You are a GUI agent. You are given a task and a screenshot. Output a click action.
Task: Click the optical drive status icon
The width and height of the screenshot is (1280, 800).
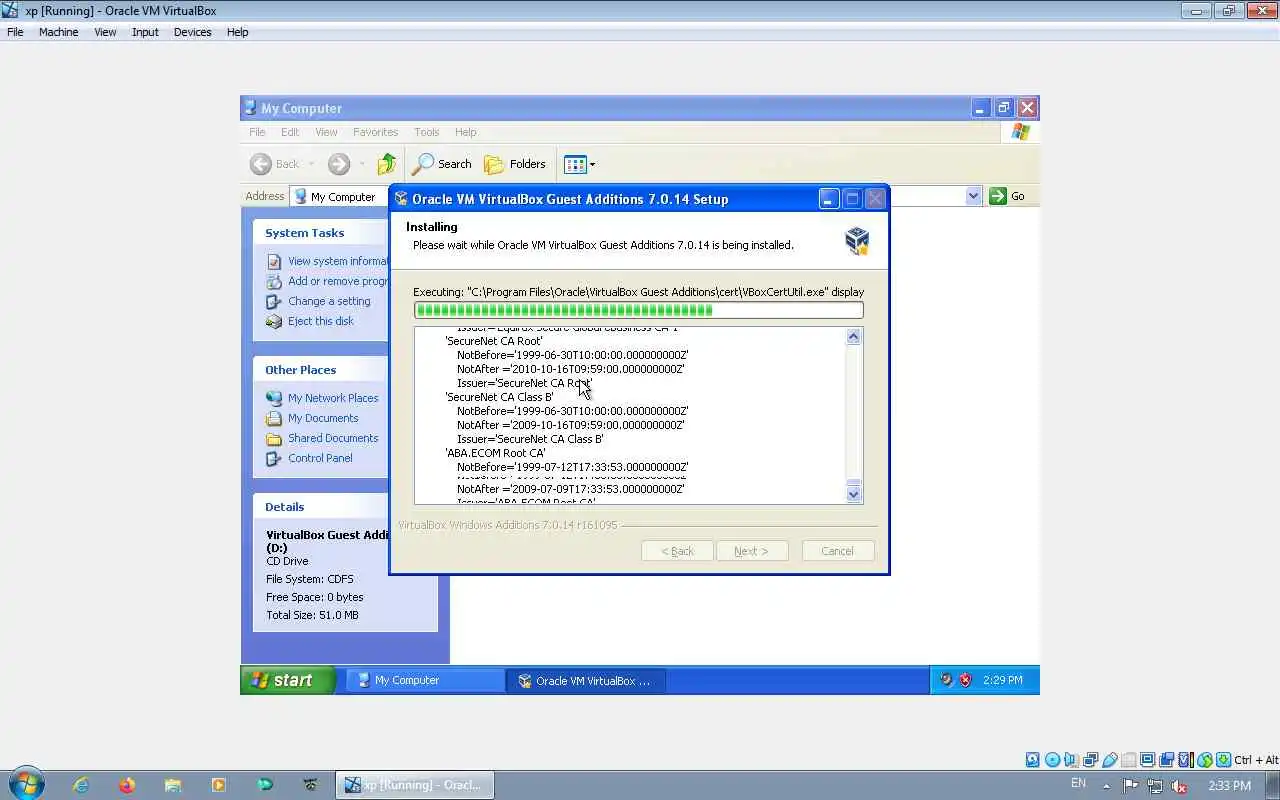[x=1052, y=760]
